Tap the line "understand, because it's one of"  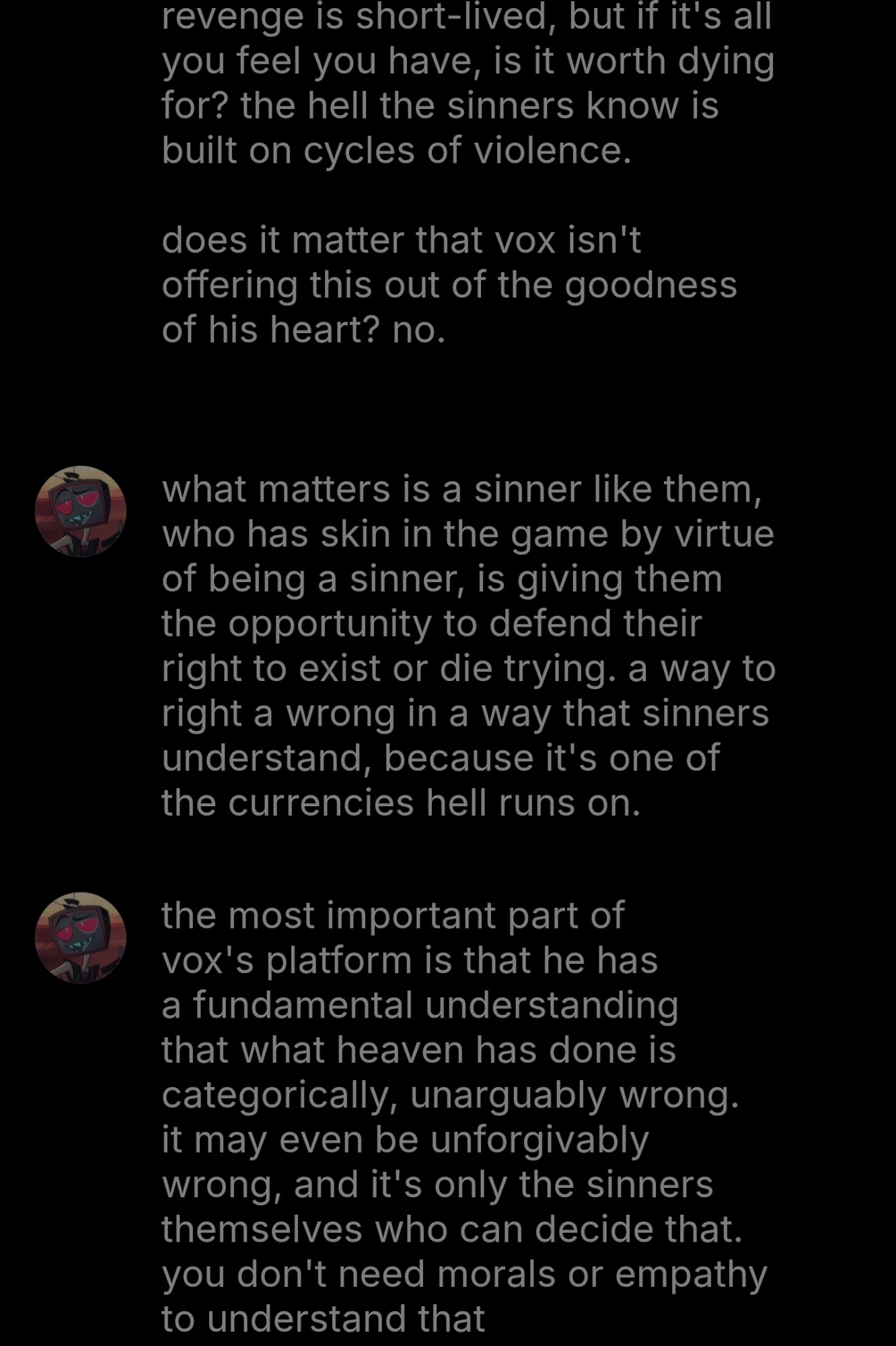pos(441,758)
